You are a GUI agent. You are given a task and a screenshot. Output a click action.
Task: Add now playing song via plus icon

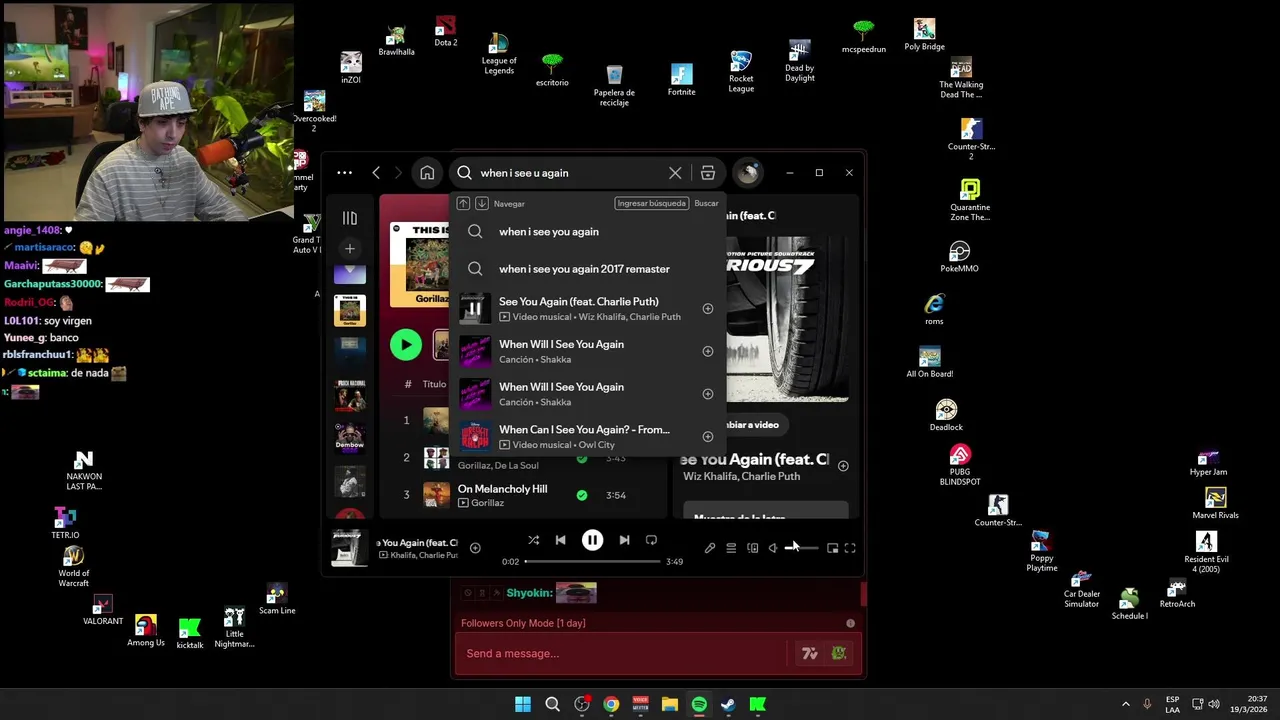click(x=475, y=548)
